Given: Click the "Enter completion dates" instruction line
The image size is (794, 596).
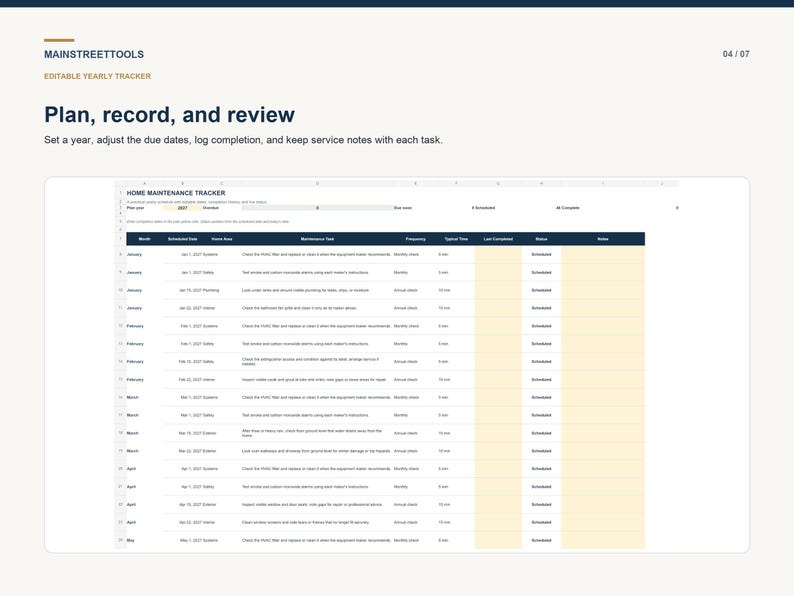Looking at the screenshot, I should point(208,222).
